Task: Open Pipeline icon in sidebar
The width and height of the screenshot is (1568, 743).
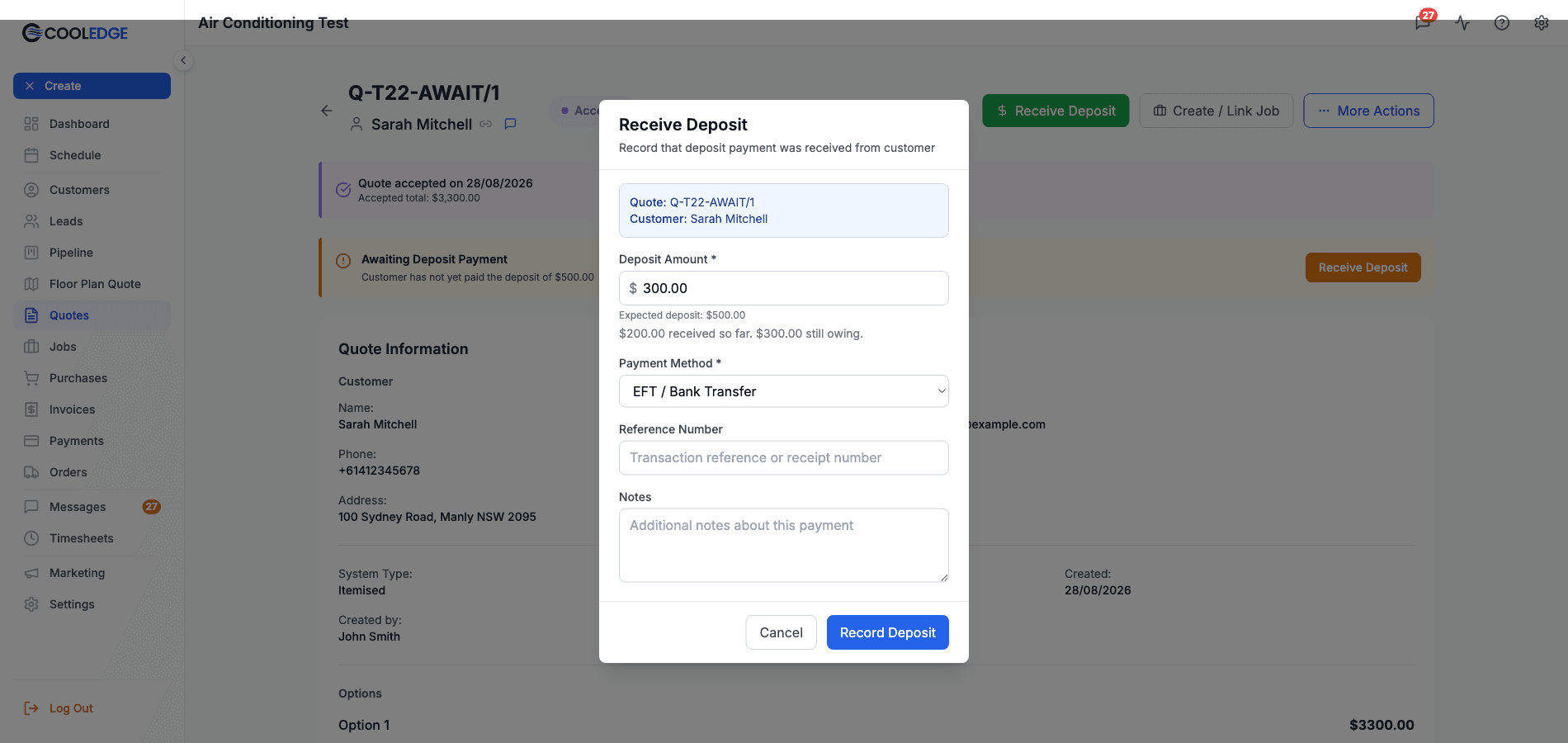Action: tap(31, 253)
